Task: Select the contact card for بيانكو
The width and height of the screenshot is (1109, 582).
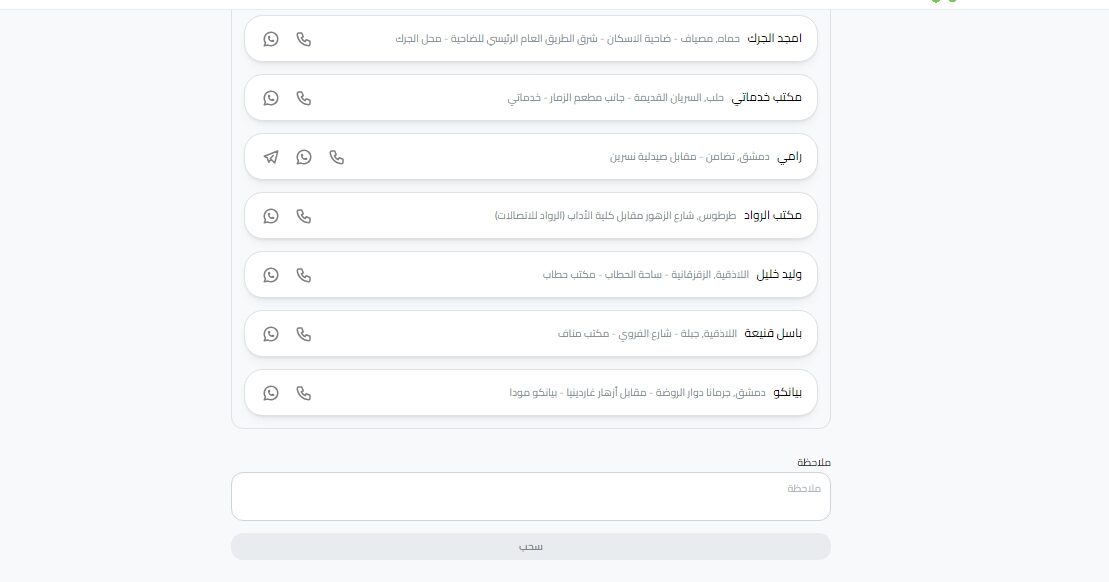Action: [600, 392]
